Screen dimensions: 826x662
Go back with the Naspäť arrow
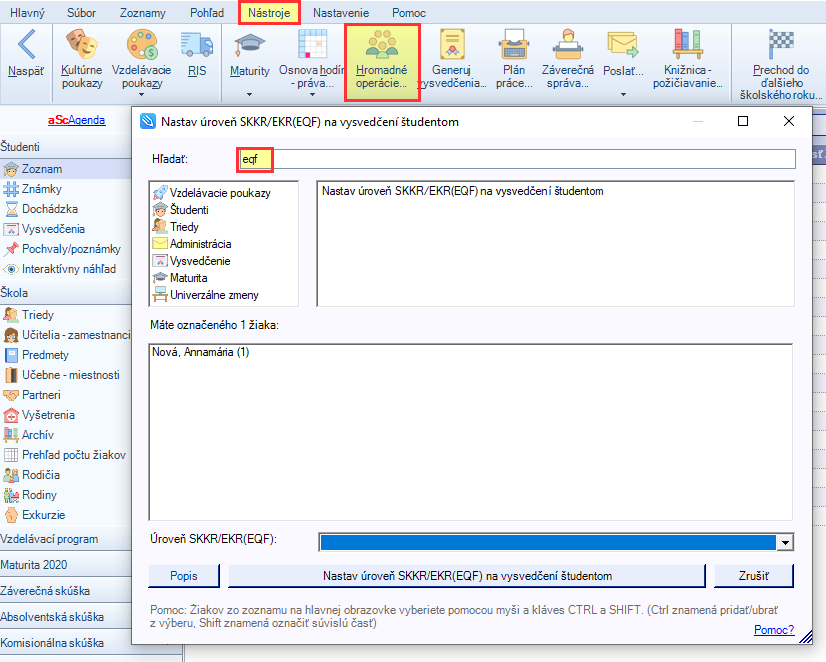(x=26, y=54)
